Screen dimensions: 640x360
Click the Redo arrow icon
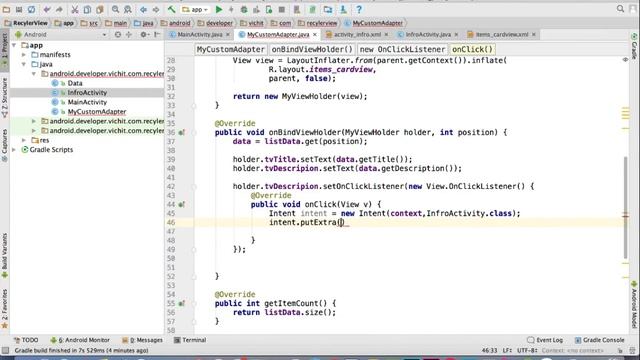[59, 9]
